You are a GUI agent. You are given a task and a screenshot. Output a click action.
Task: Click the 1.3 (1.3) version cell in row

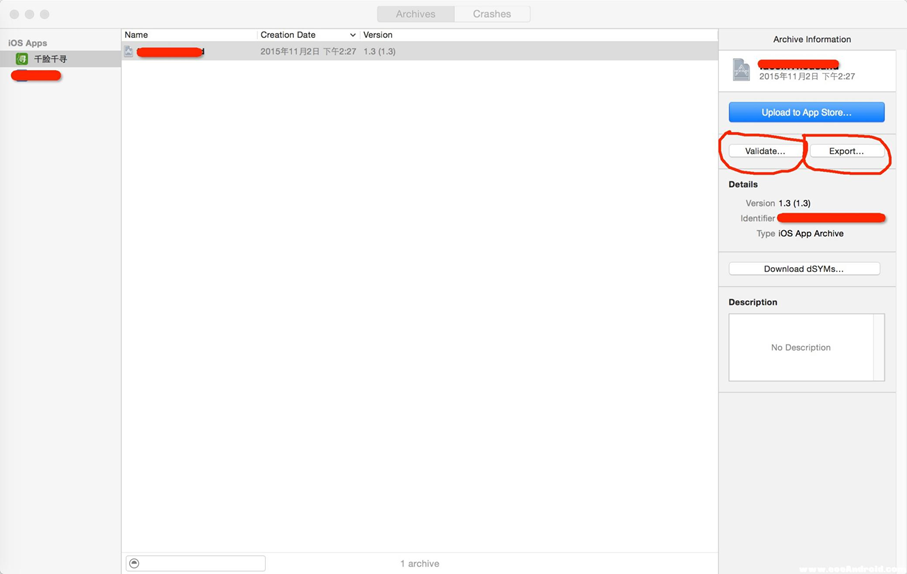379,51
